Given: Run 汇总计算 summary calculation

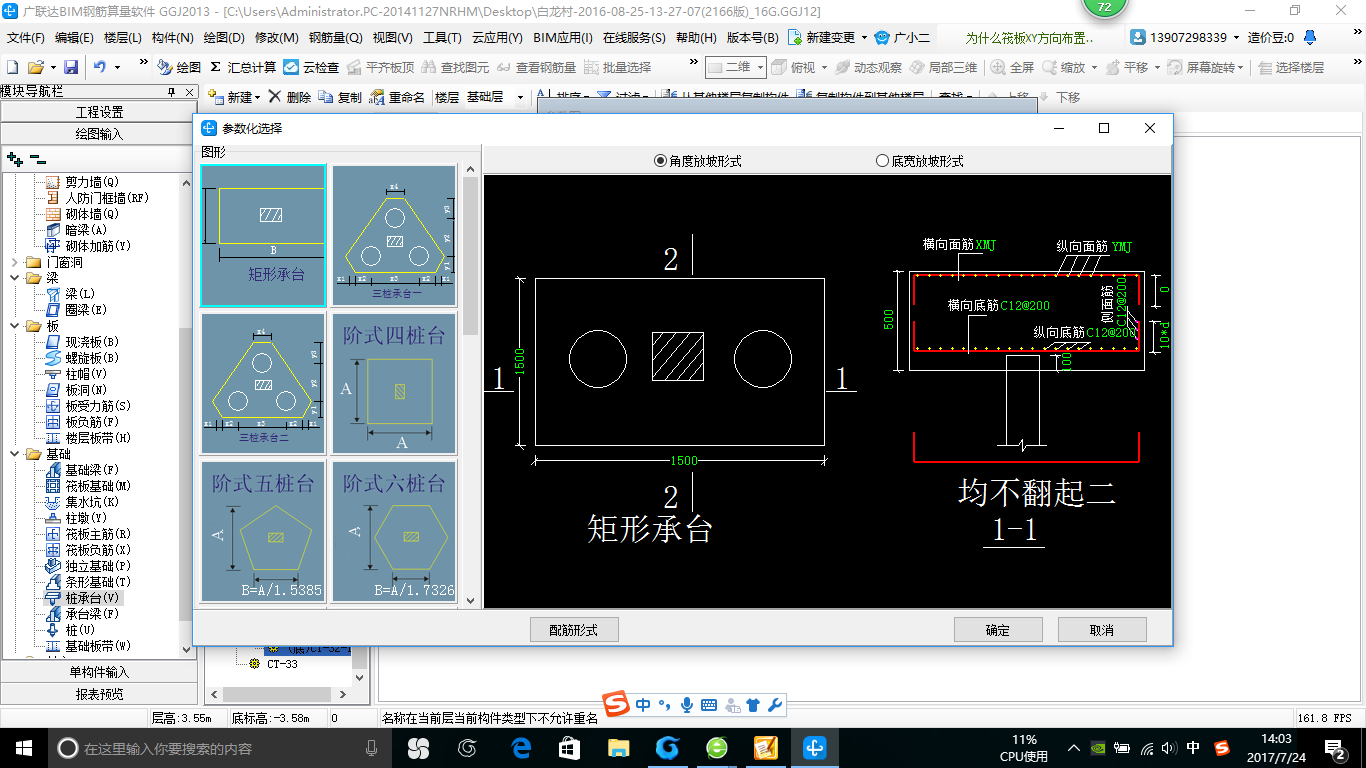Looking at the screenshot, I should pyautogui.click(x=243, y=67).
